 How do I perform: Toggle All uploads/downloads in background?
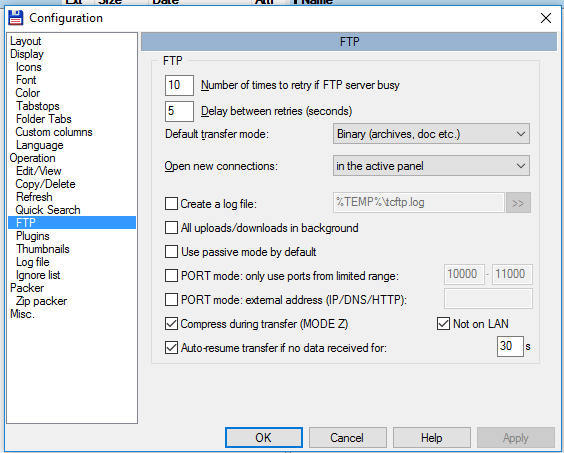point(171,228)
